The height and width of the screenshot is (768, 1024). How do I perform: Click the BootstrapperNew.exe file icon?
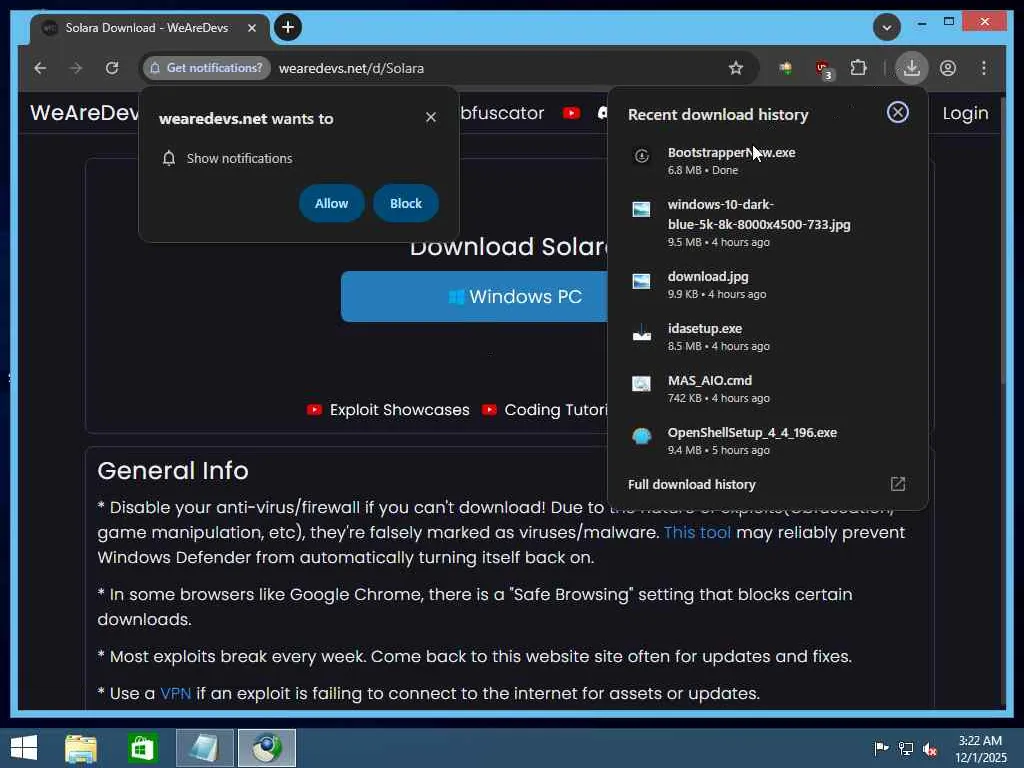coord(642,155)
